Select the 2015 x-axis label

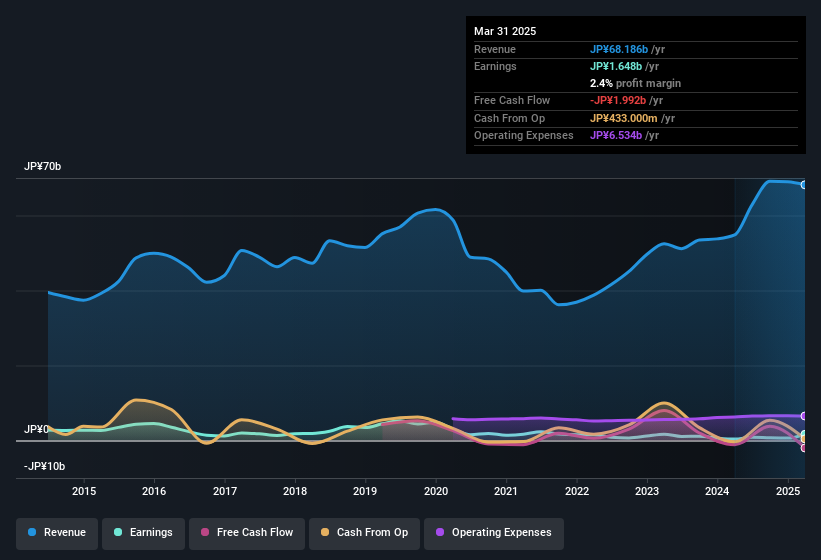[84, 491]
